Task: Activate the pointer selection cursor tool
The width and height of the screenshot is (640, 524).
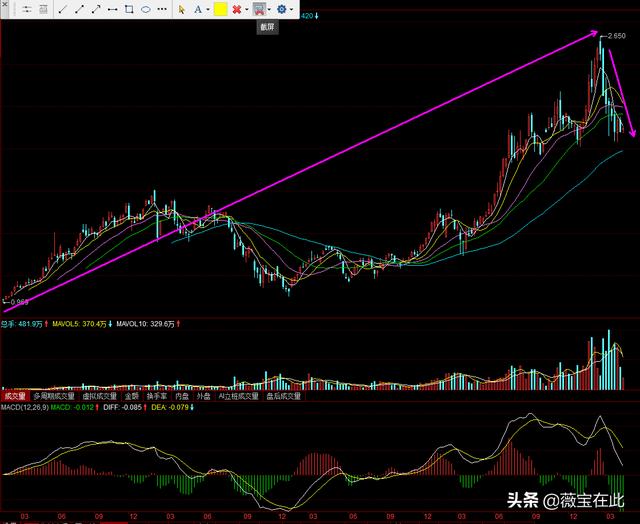Action: pos(182,9)
